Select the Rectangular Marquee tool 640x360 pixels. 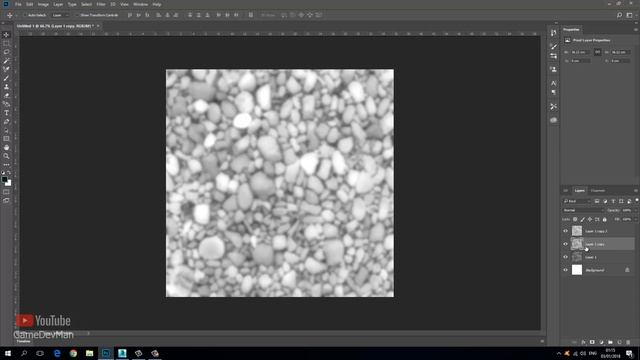(x=6, y=43)
